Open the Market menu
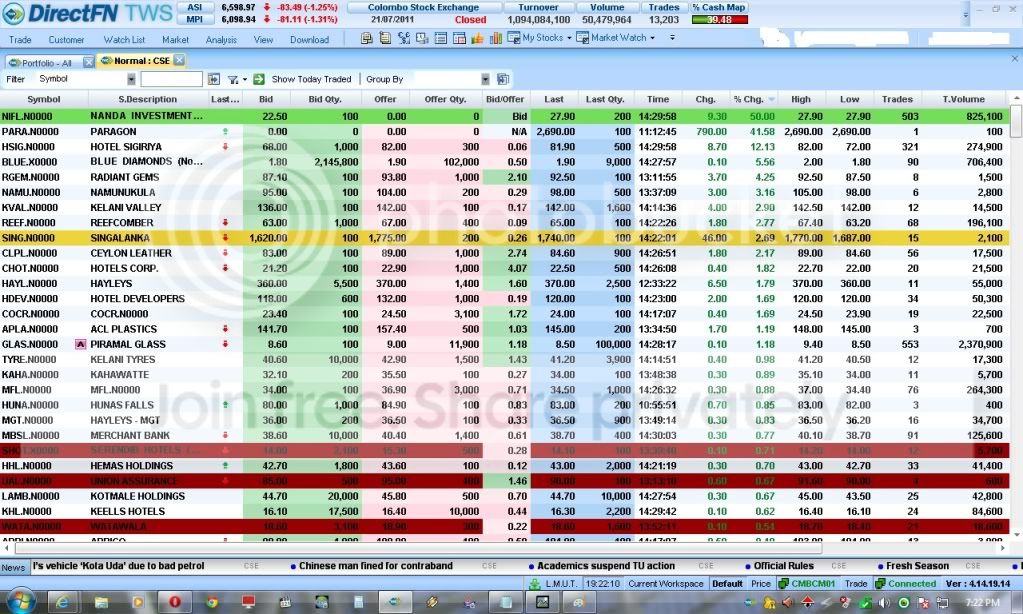The height and width of the screenshot is (614, 1023). pyautogui.click(x=176, y=40)
